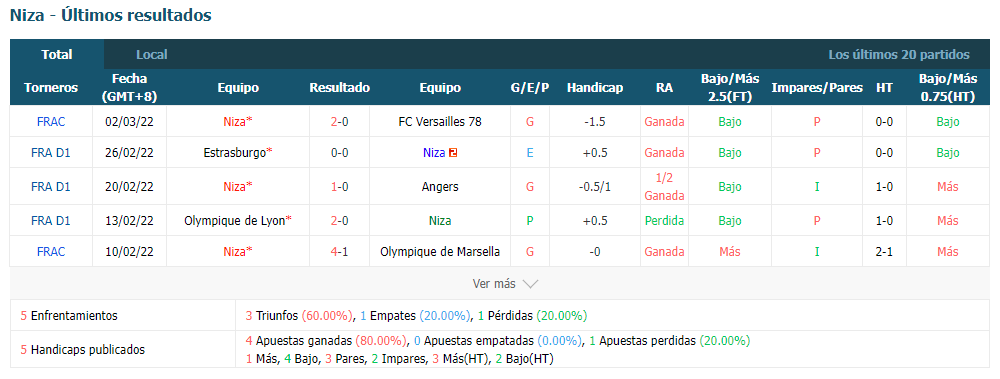Open the FRAC link for 10/02/22 match
1000x379 pixels.
(x=51, y=252)
